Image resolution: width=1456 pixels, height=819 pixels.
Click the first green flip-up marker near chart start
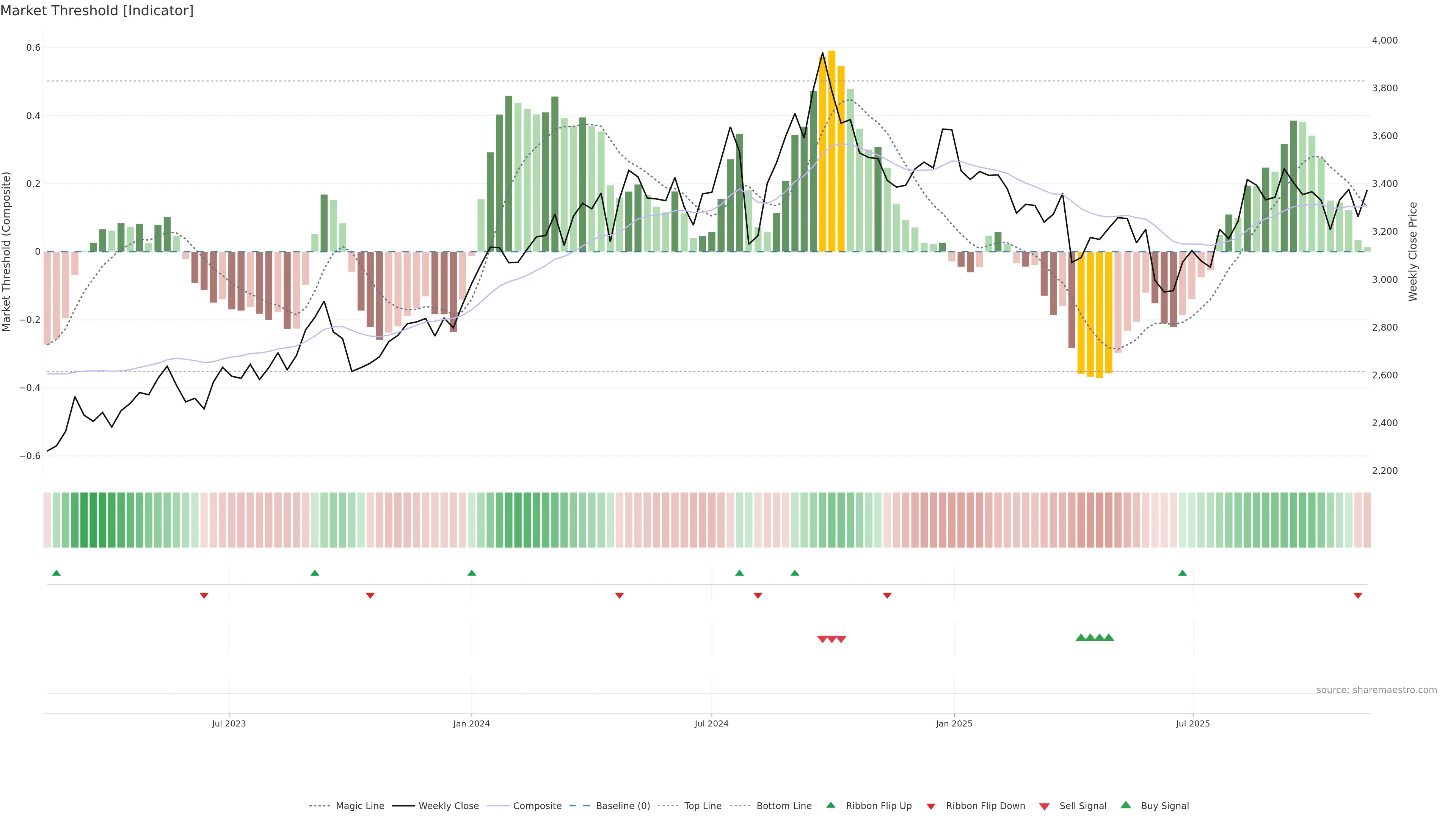[x=56, y=573]
